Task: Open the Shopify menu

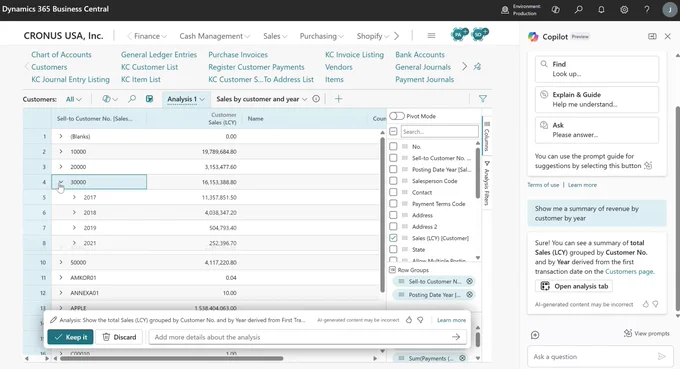Action: [x=373, y=36]
